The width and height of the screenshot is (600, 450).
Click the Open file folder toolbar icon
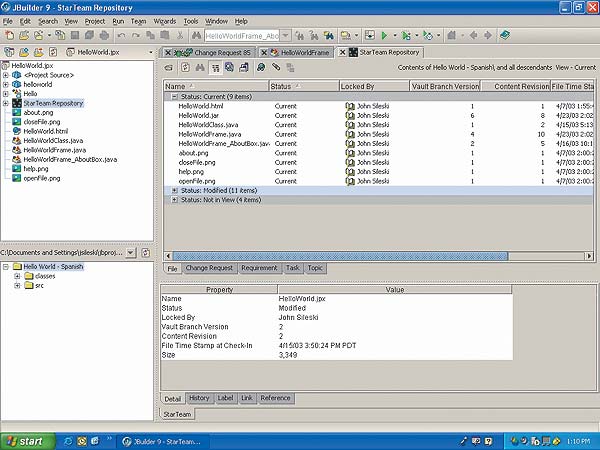pos(24,36)
